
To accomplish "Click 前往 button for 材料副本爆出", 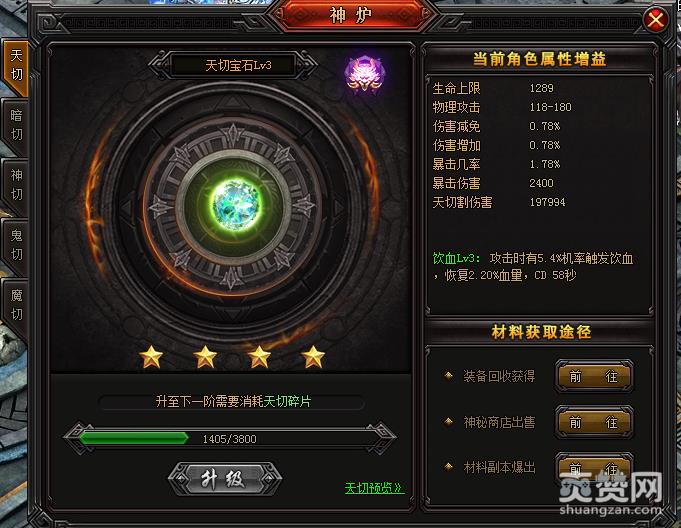I will coord(594,469).
